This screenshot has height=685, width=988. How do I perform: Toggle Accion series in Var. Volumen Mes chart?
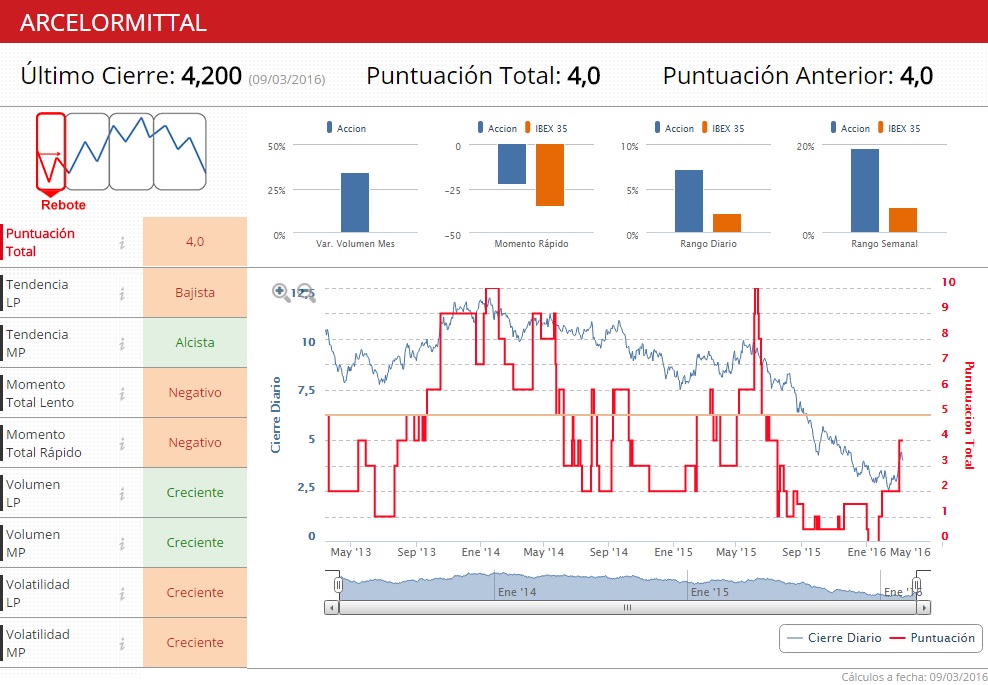[x=346, y=128]
